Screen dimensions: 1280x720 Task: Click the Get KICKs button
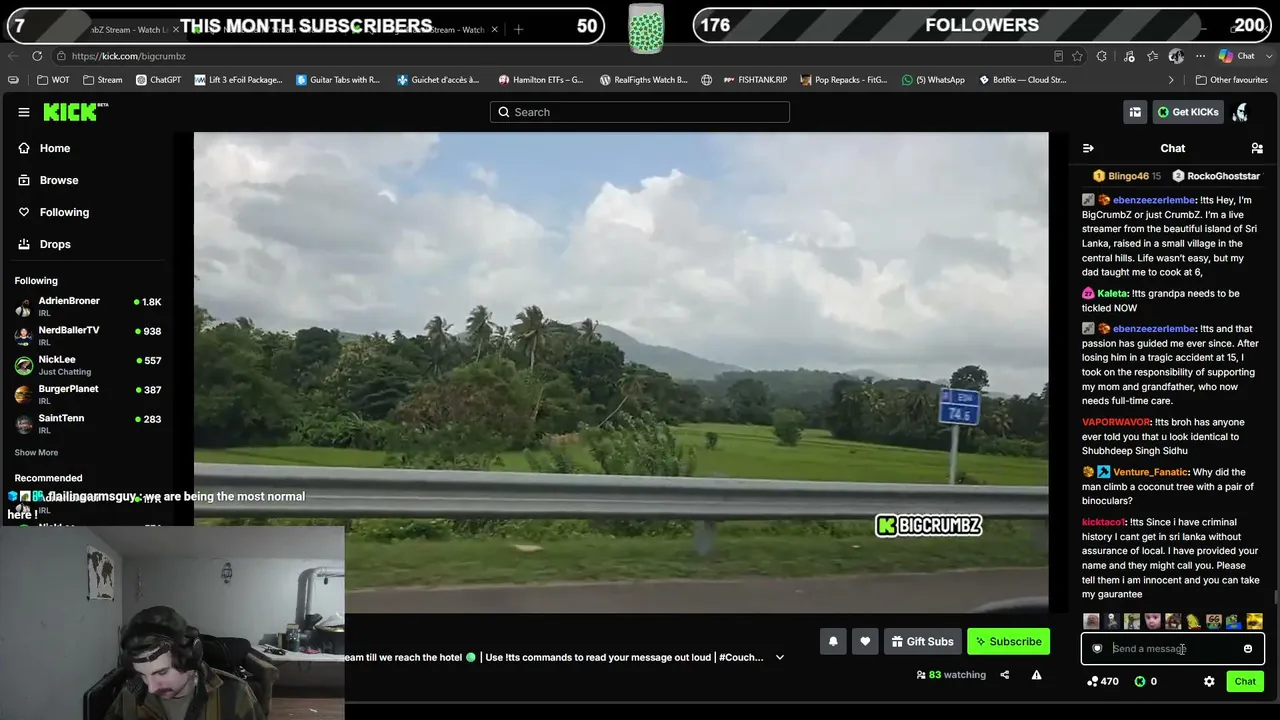[x=1188, y=112]
